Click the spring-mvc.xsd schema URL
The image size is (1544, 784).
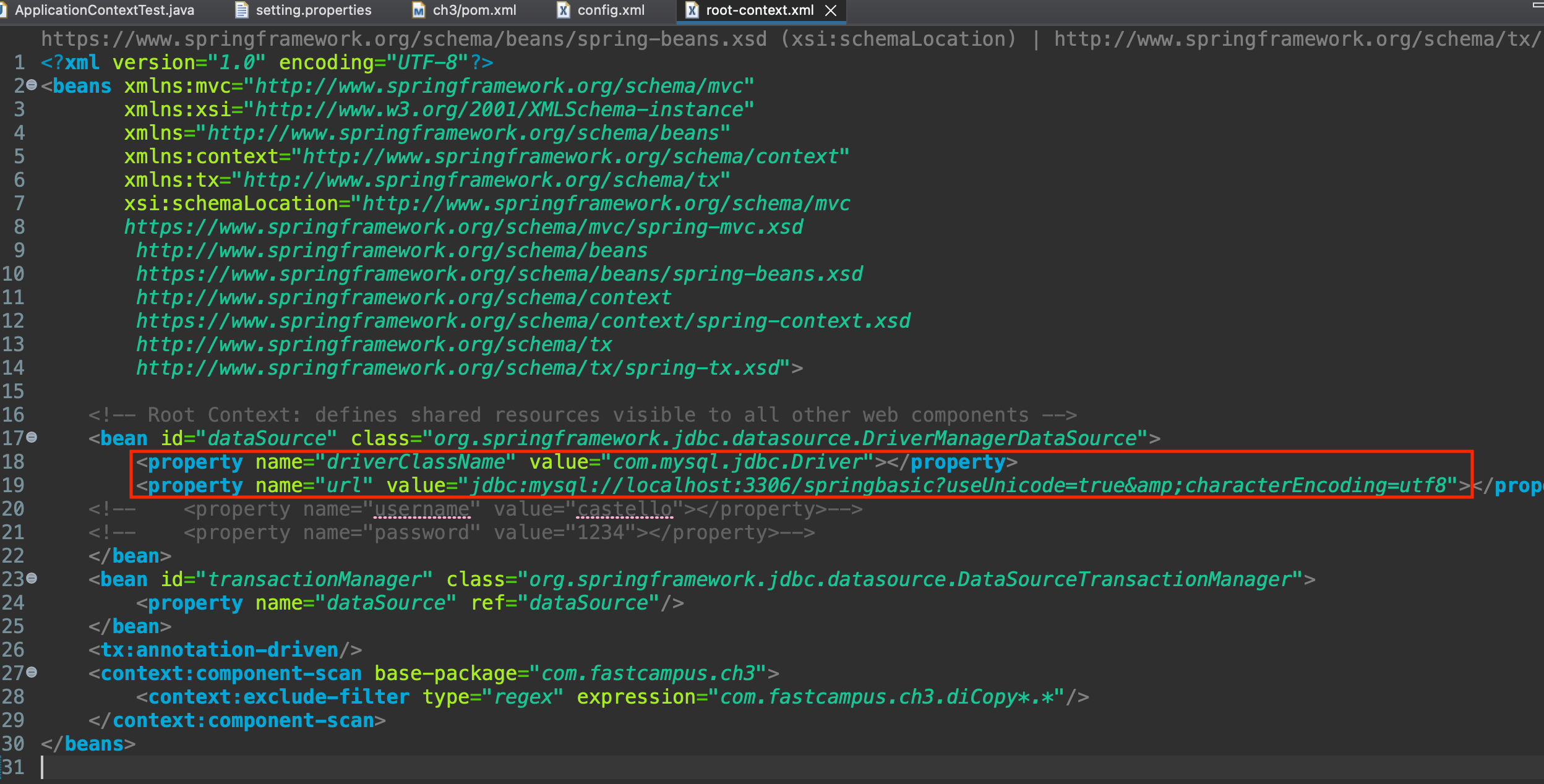(463, 227)
